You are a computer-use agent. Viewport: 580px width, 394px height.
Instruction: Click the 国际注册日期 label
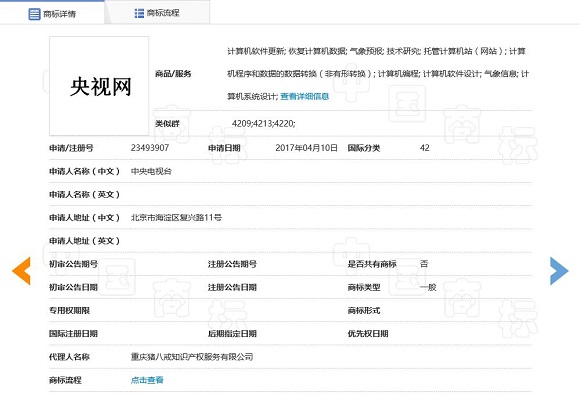click(x=73, y=333)
